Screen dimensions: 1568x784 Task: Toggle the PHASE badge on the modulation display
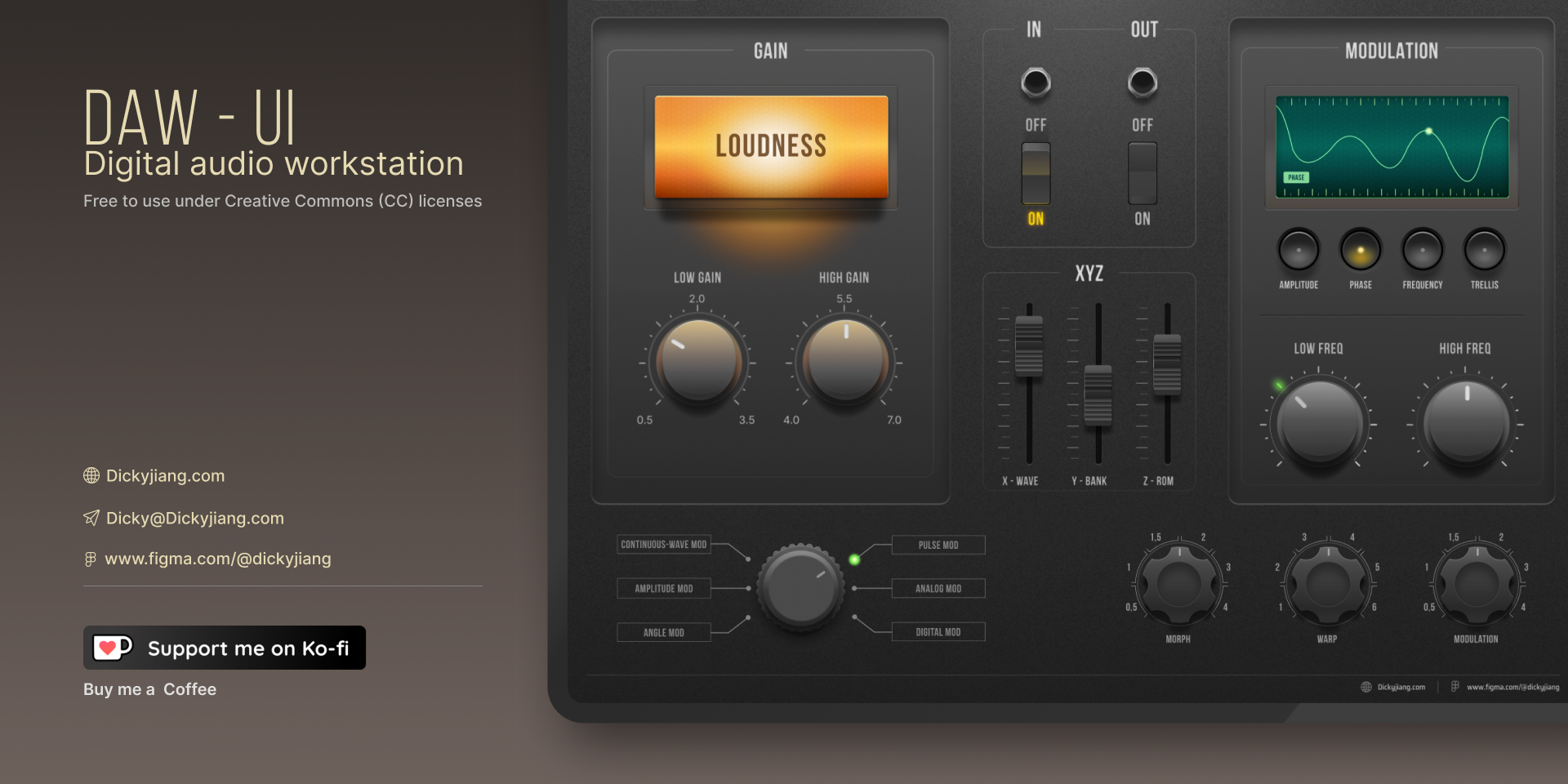point(1297,176)
